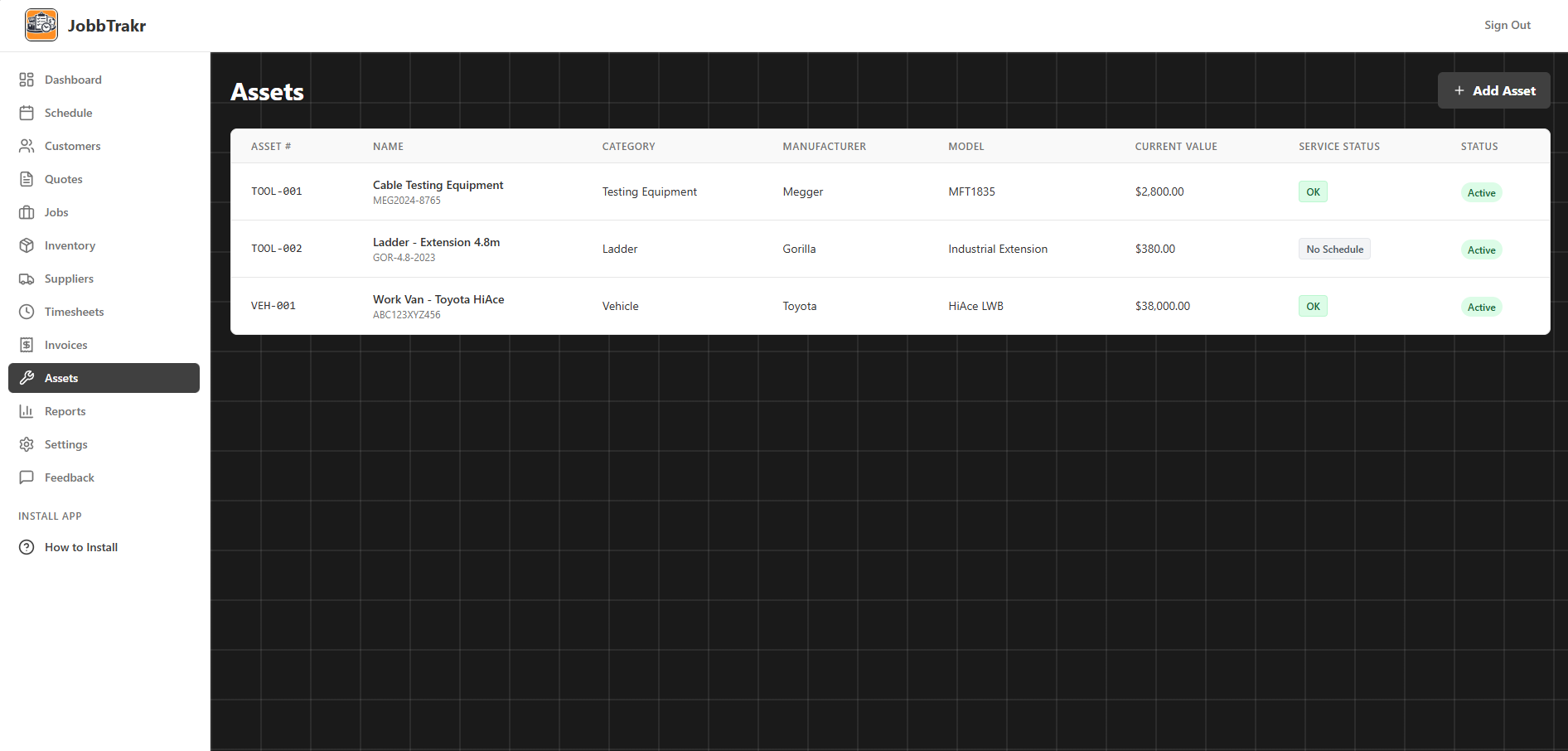Click the Schedule calendar icon
1568x751 pixels.
tap(27, 113)
